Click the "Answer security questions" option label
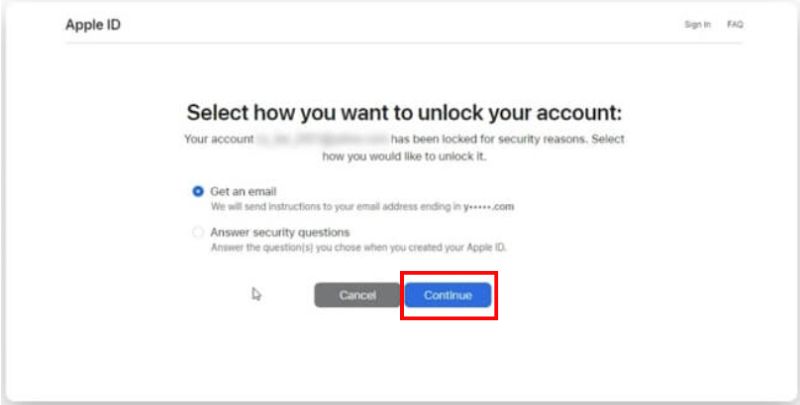 pos(279,232)
